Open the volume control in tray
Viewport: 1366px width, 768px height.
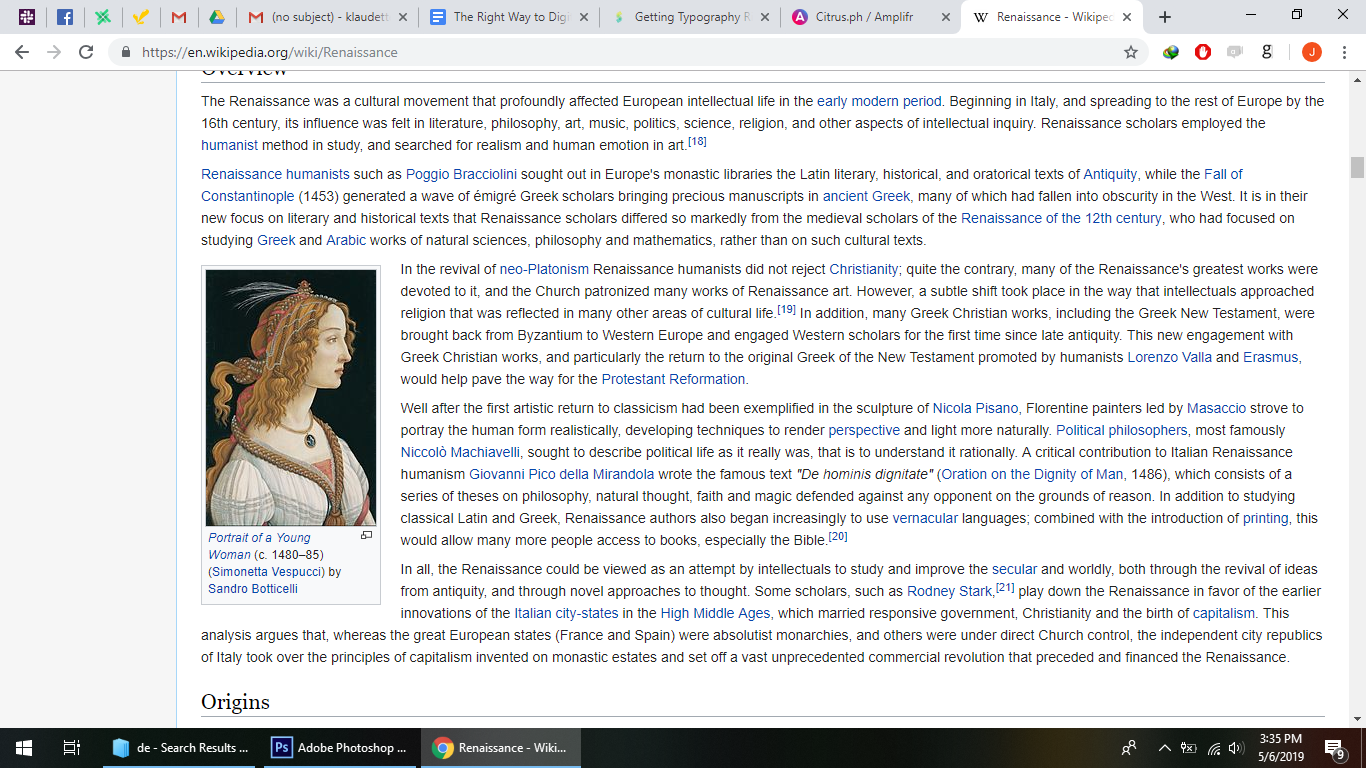pyautogui.click(x=1236, y=747)
